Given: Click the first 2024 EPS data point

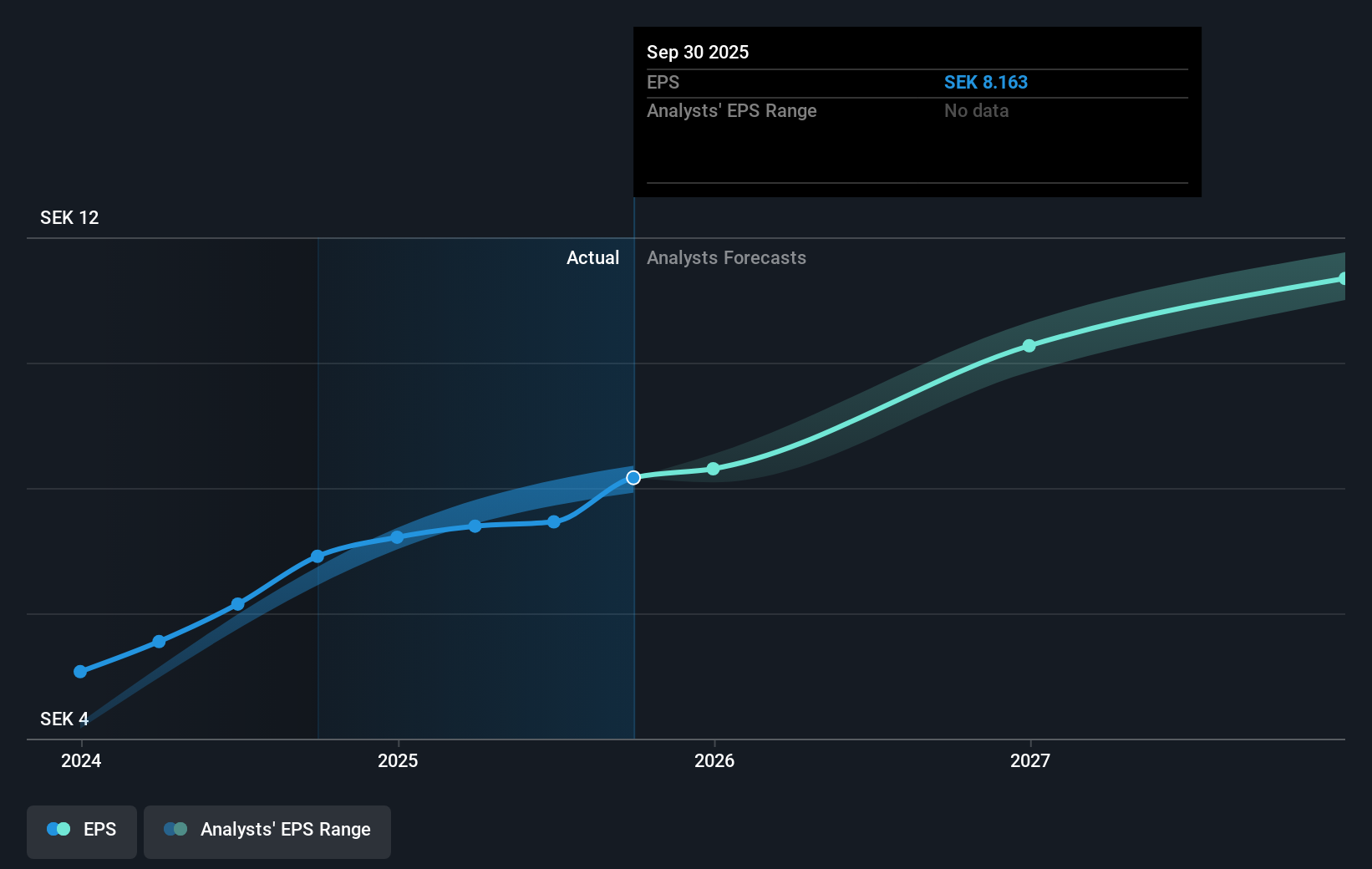Looking at the screenshot, I should [x=79, y=671].
